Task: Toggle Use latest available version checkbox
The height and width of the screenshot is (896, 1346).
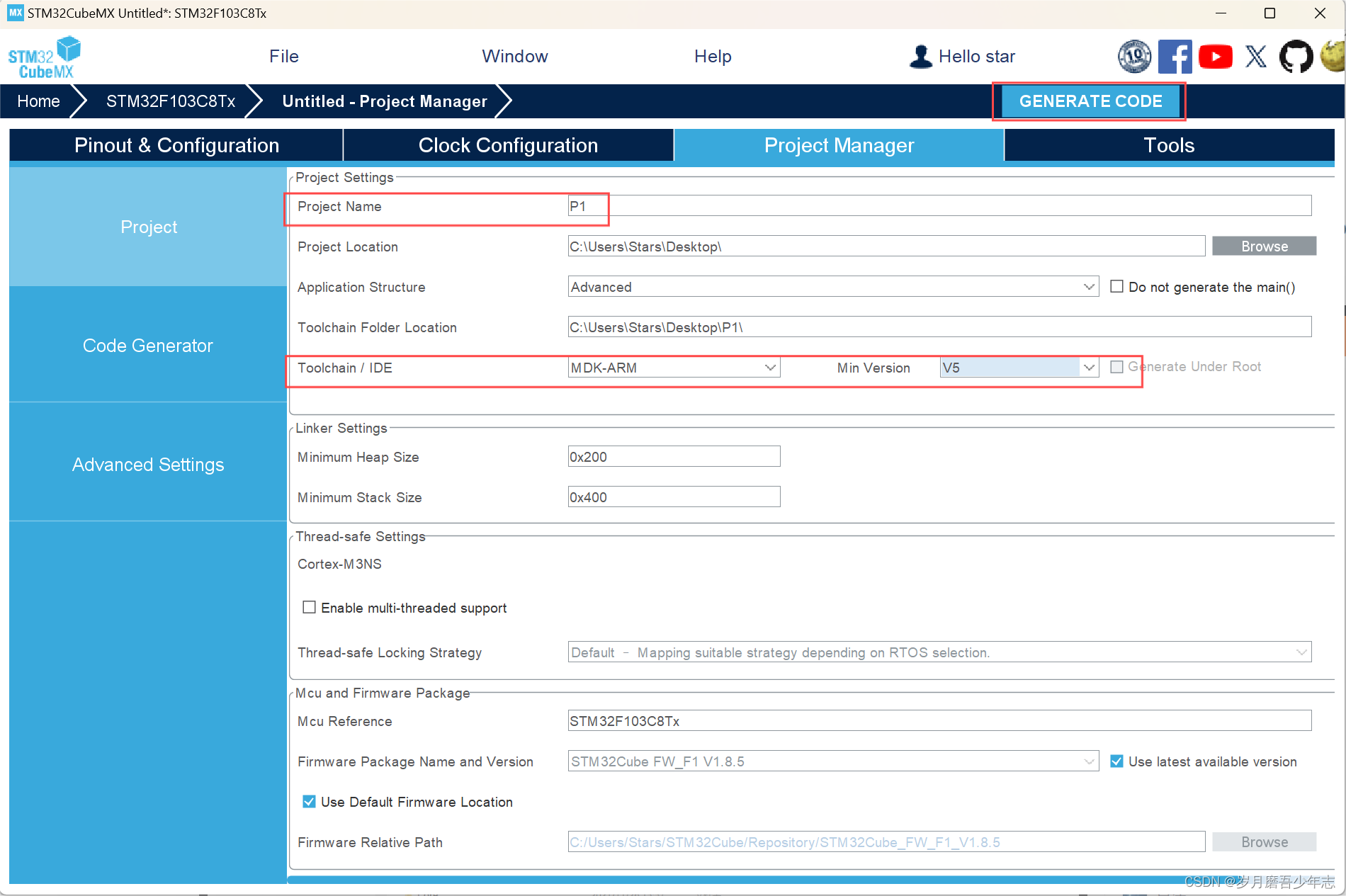Action: click(1116, 761)
